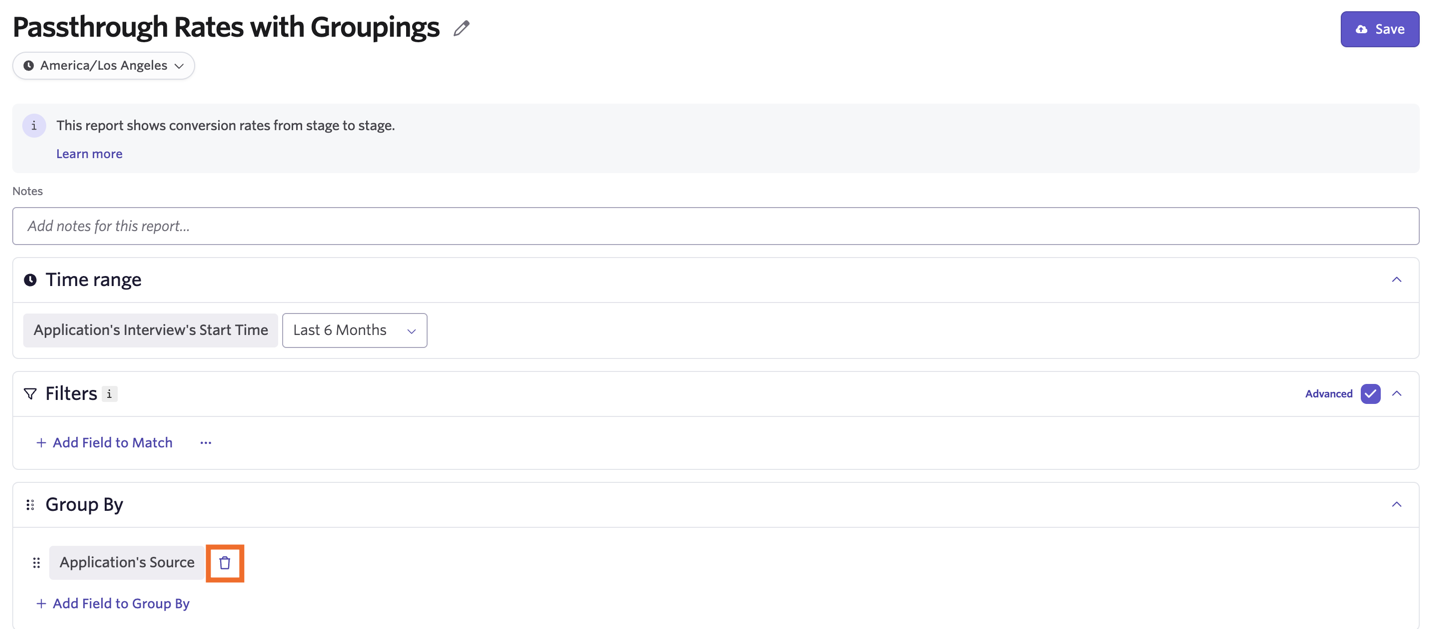Click Add Field to Match

click(104, 443)
